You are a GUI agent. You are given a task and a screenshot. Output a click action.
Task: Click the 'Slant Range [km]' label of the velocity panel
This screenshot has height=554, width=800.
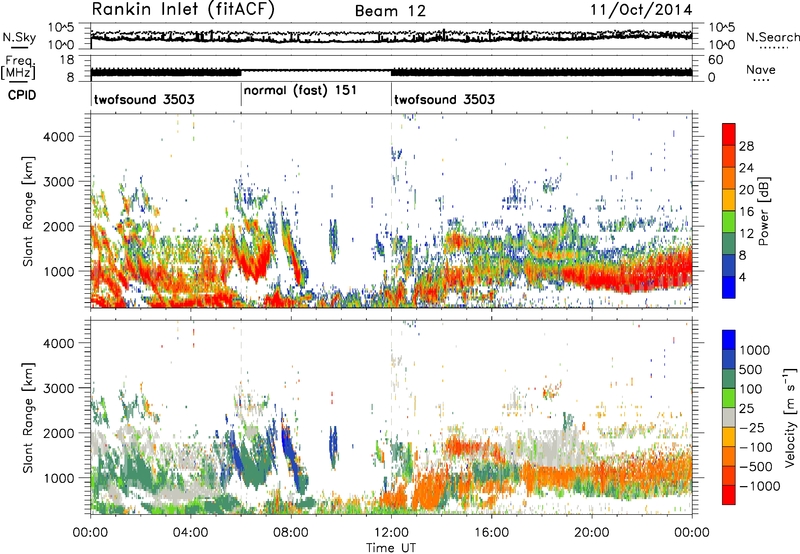coord(27,417)
